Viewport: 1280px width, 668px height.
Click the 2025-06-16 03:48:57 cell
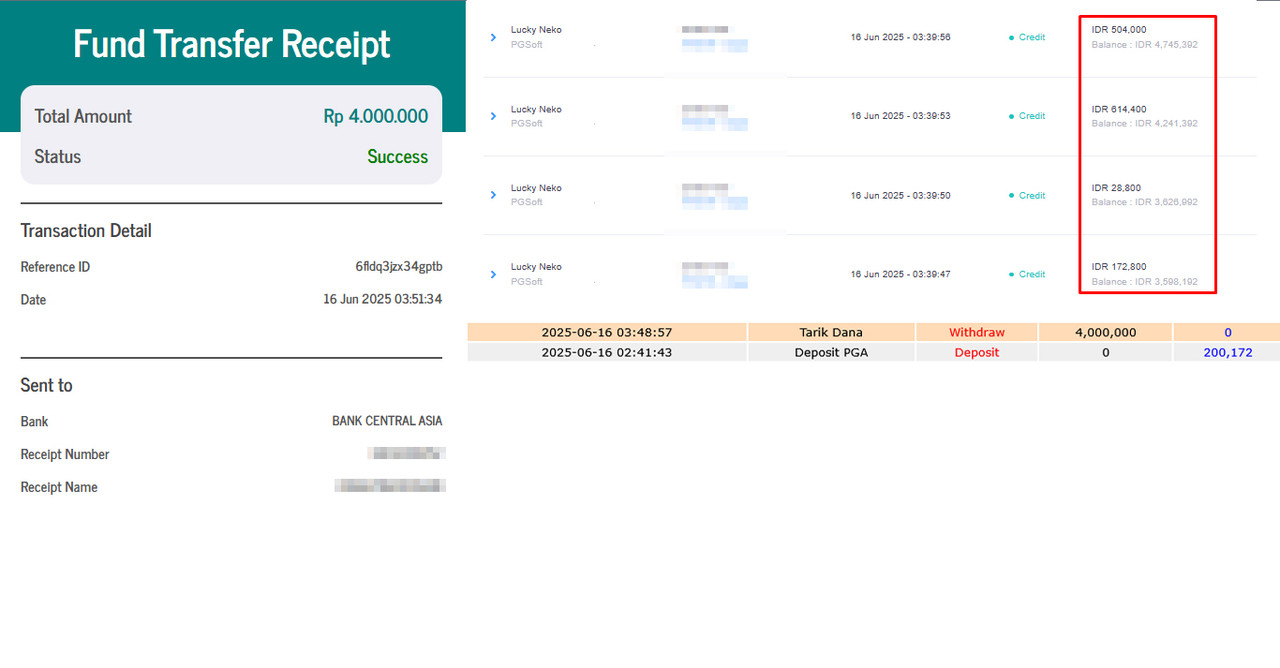pos(607,332)
